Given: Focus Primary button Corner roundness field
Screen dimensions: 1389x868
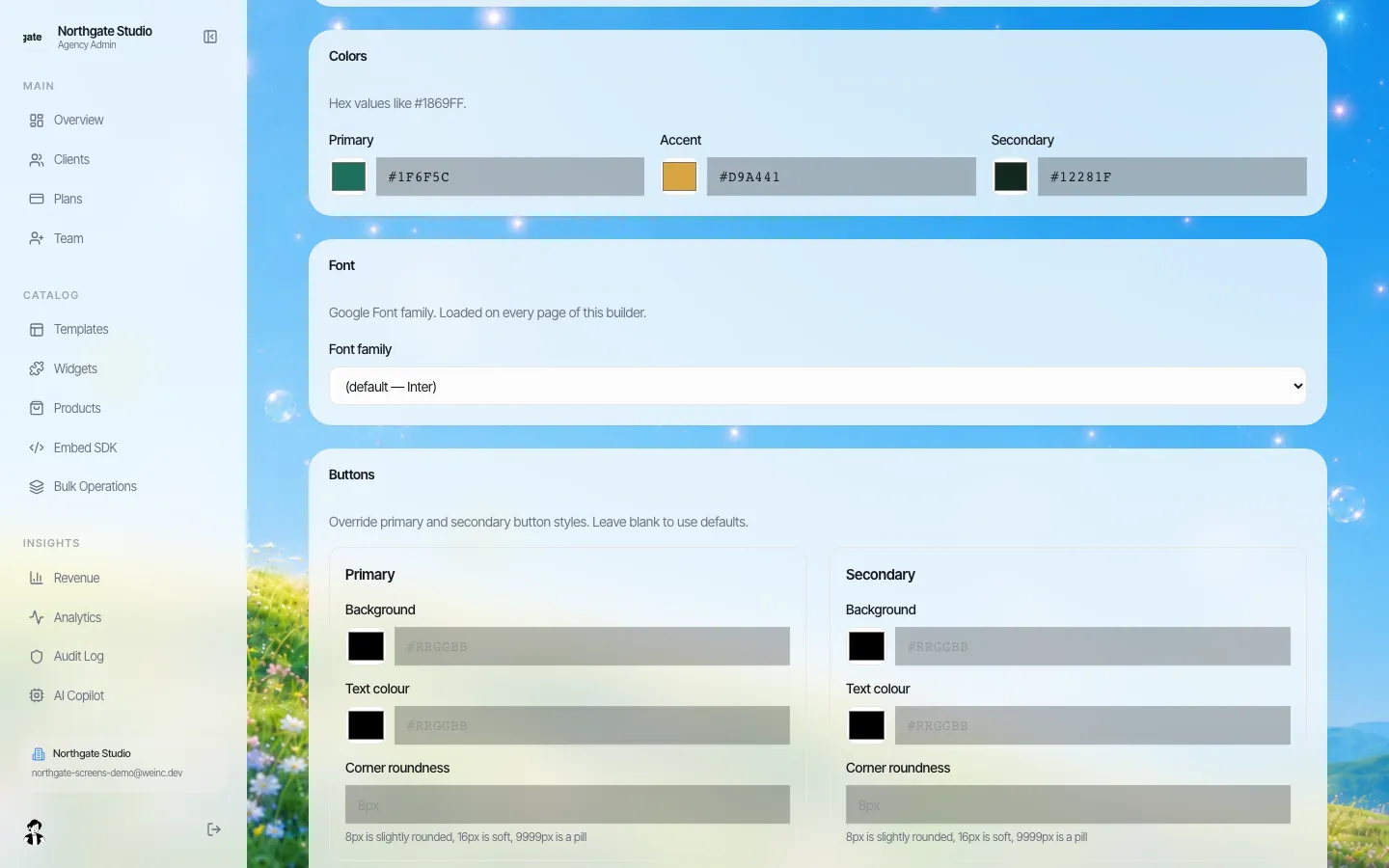Looking at the screenshot, I should point(567,804).
